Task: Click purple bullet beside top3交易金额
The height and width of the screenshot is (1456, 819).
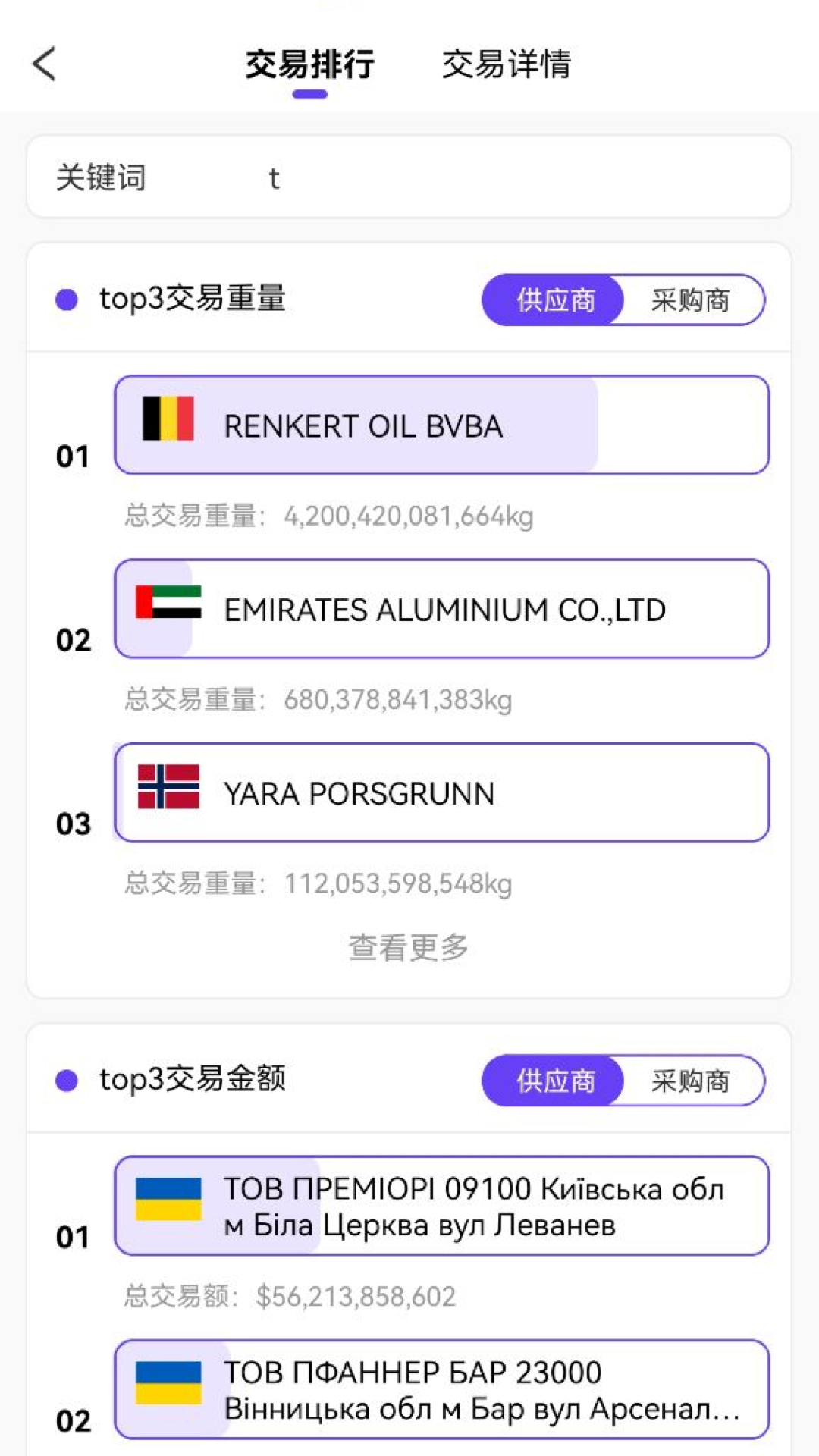Action: click(x=67, y=1080)
